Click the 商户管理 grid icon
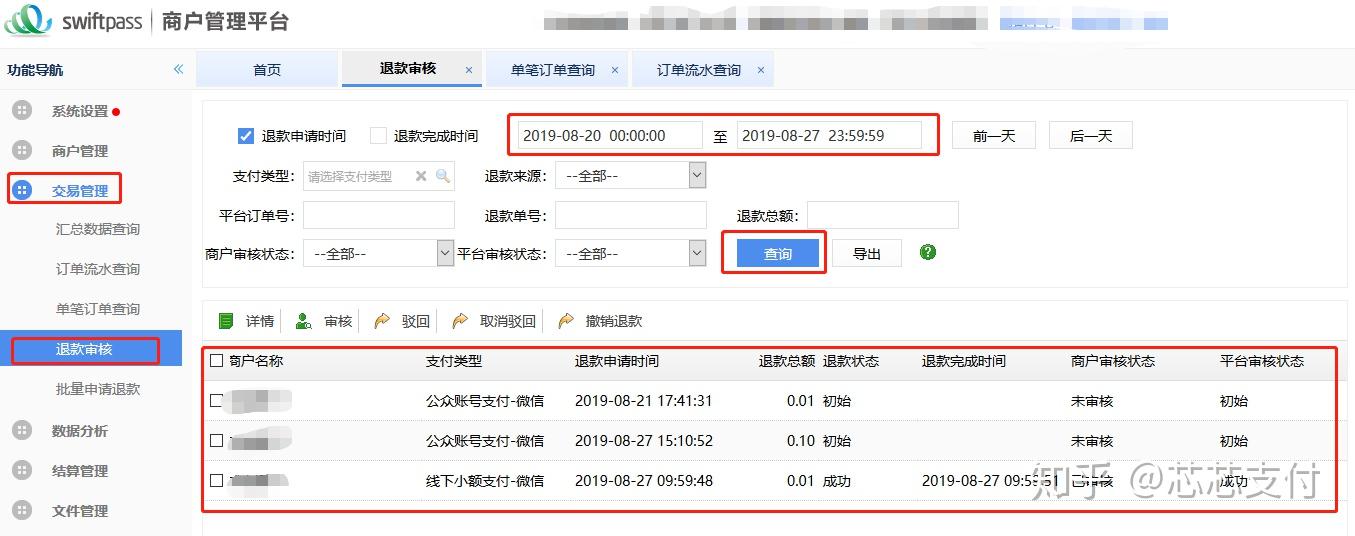 pos(22,150)
